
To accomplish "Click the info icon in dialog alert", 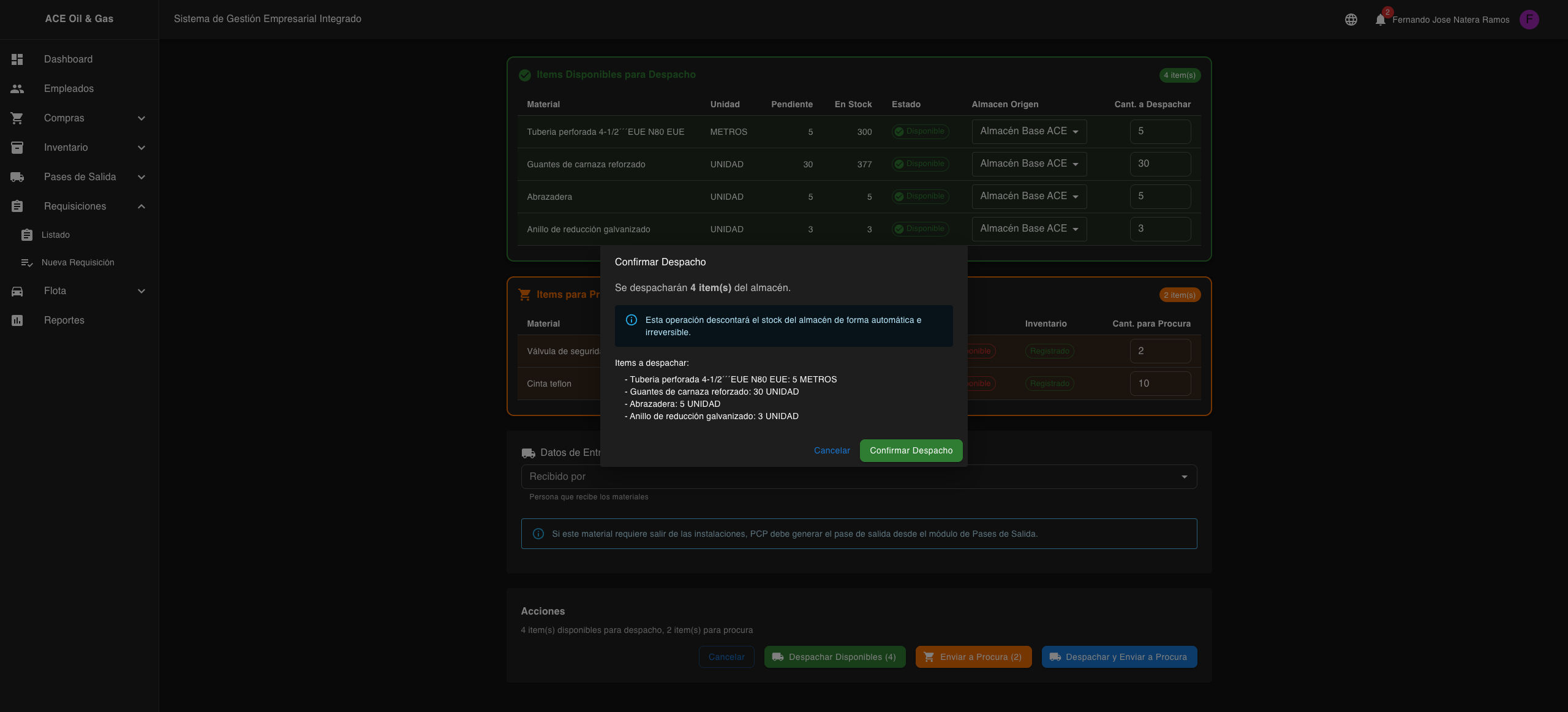I will [x=631, y=320].
